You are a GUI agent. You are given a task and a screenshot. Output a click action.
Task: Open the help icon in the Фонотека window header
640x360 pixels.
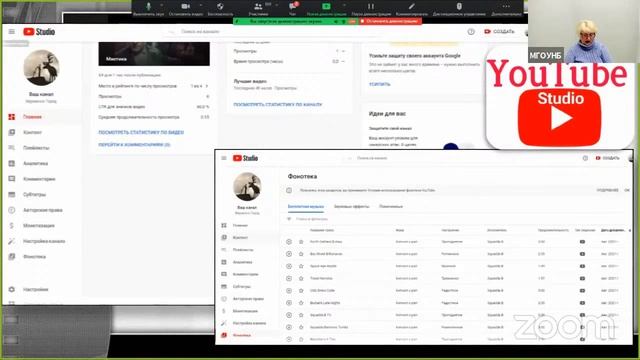585,158
